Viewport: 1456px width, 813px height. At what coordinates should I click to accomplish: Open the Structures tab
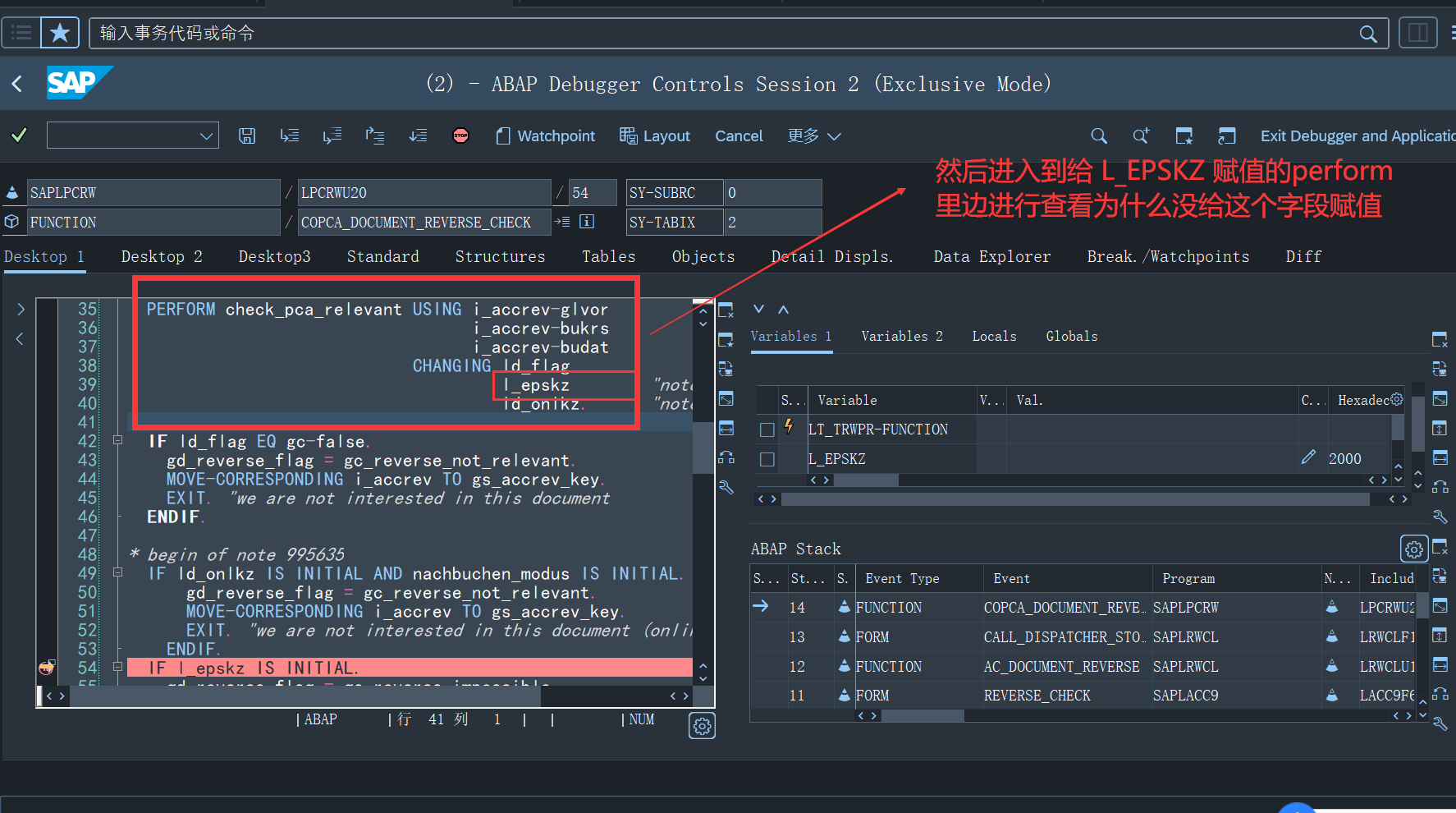point(500,256)
